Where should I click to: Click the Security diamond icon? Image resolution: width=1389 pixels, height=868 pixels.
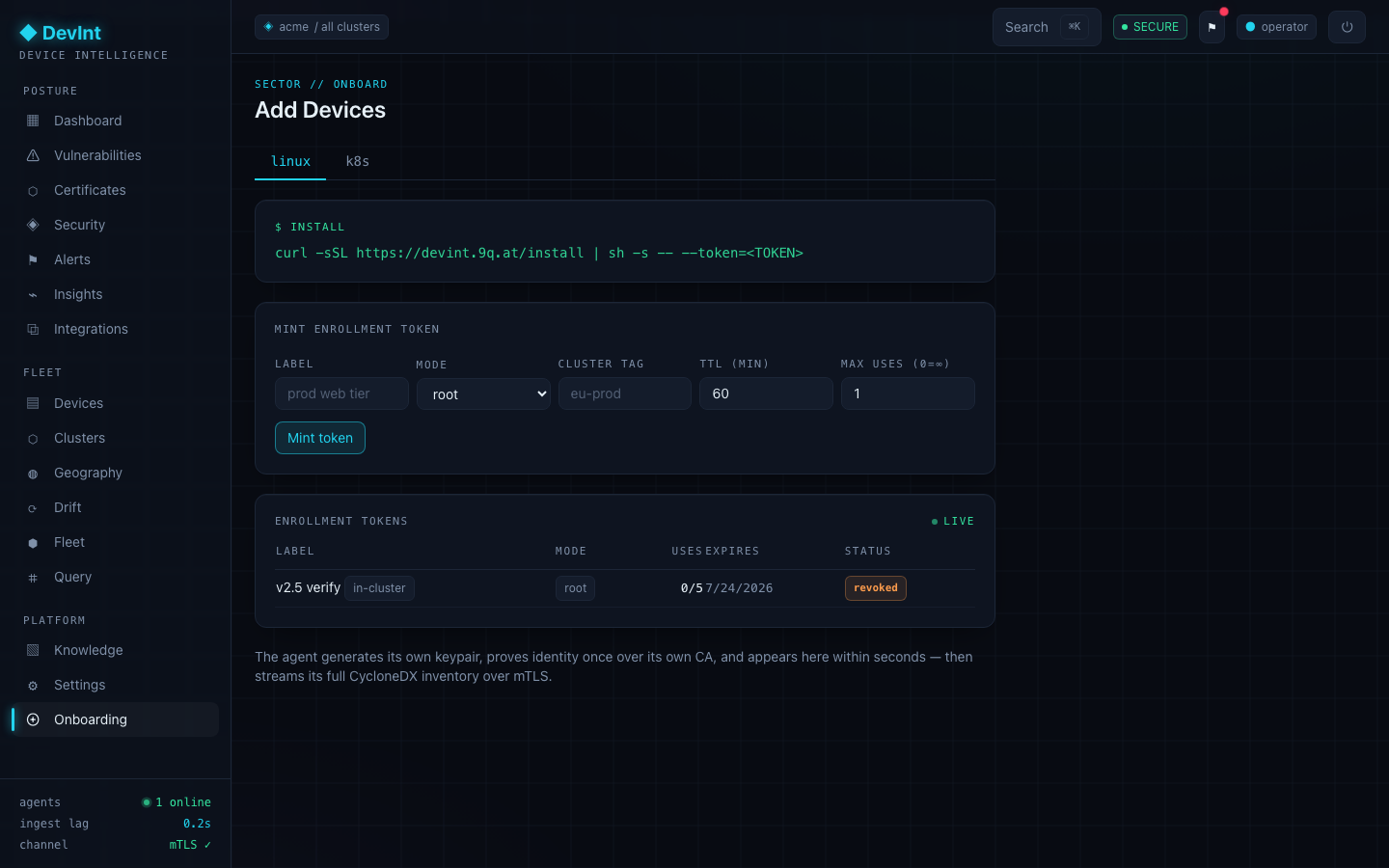click(x=33, y=225)
